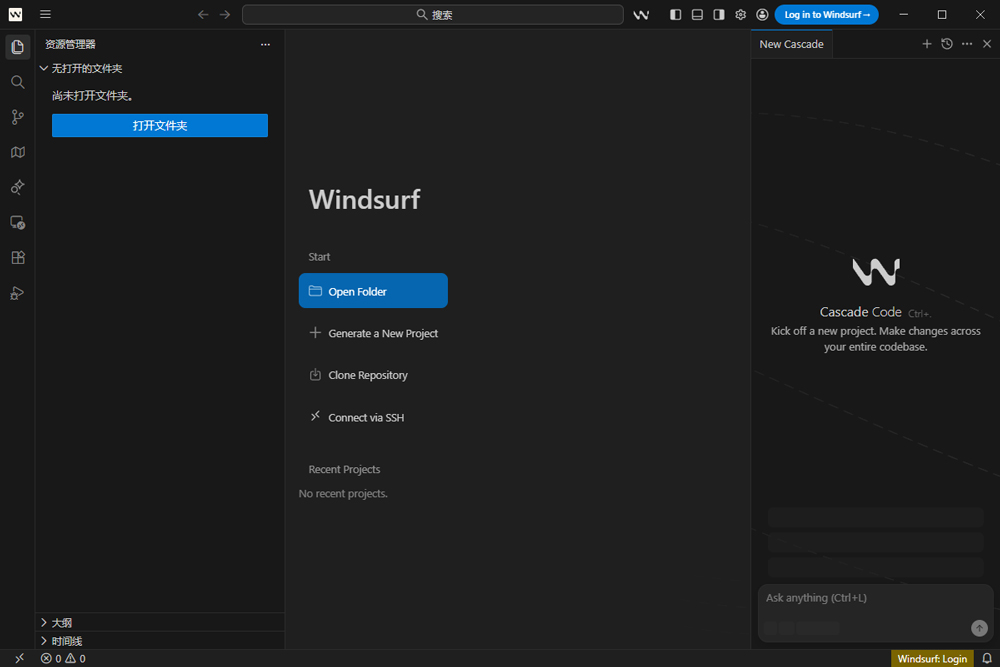Click the 资源管理器 panel title
The width and height of the screenshot is (1000, 667).
[70, 44]
